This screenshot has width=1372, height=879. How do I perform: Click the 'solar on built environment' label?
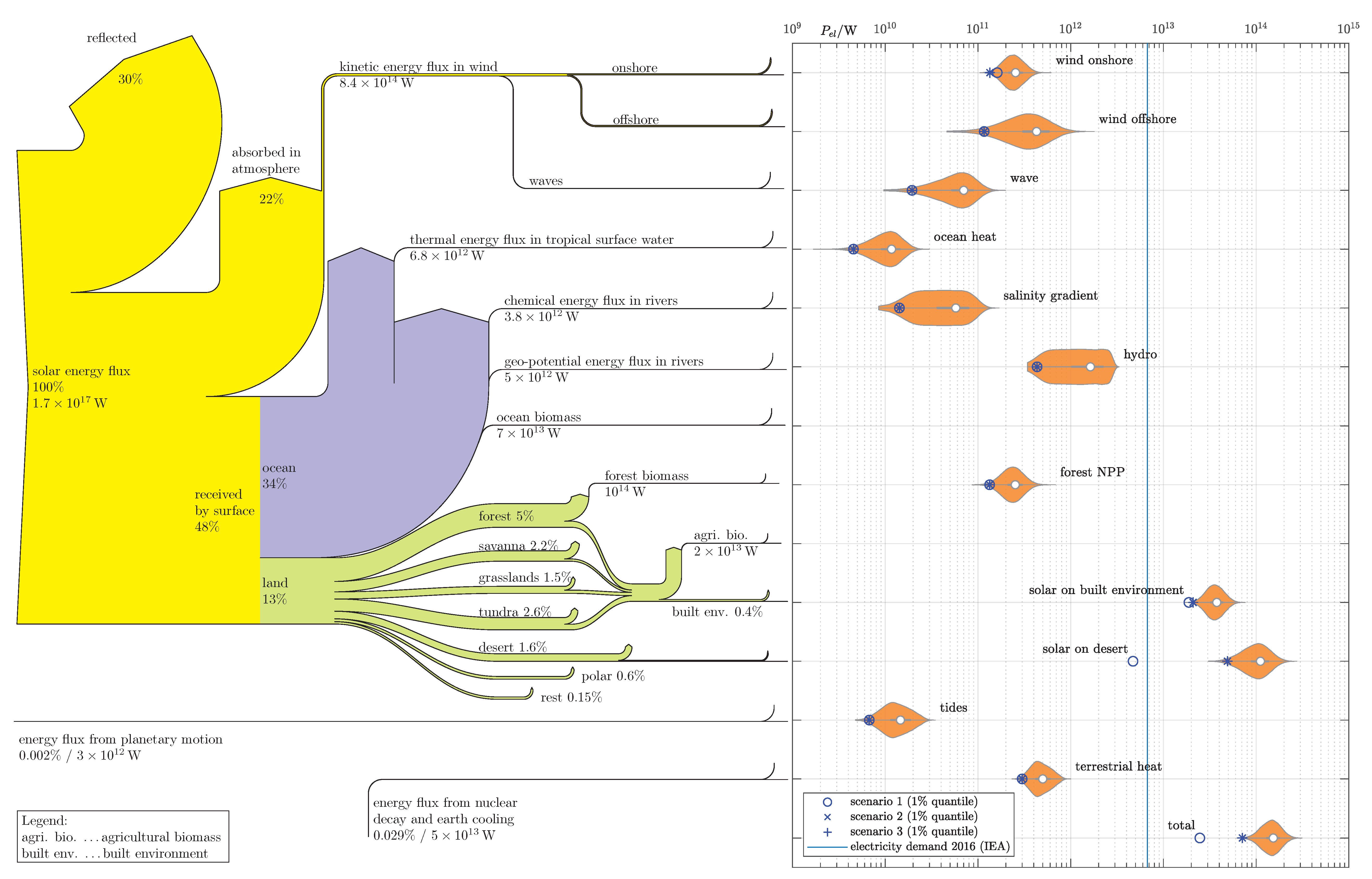(x=1106, y=590)
